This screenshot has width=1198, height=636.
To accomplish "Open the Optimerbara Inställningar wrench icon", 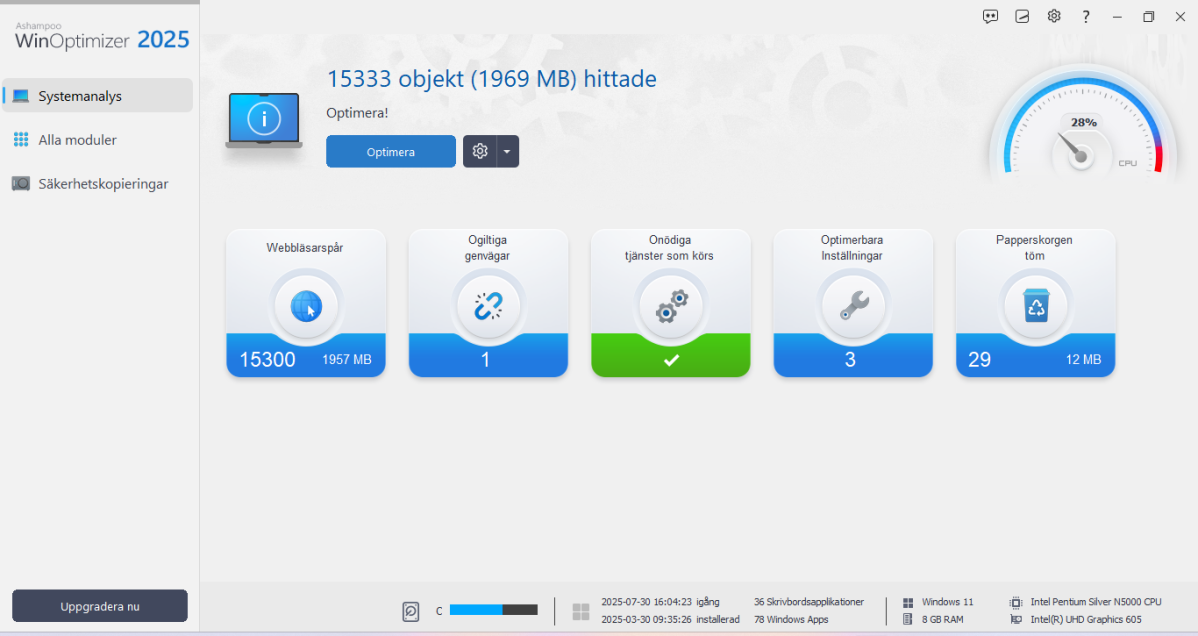I will tap(853, 306).
